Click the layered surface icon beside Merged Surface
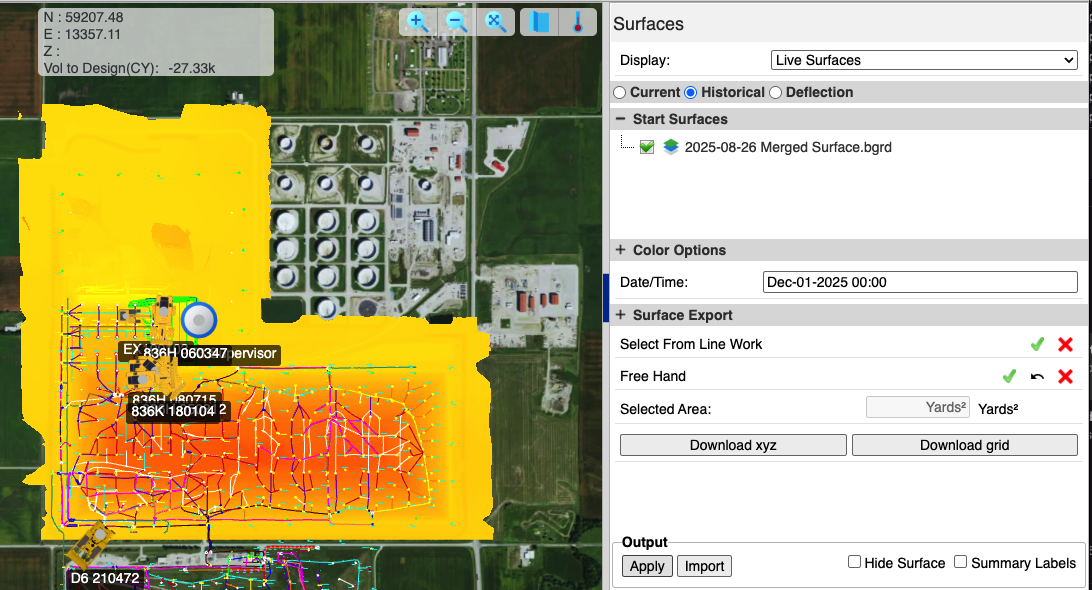This screenshot has height=590, width=1092. [x=671, y=147]
